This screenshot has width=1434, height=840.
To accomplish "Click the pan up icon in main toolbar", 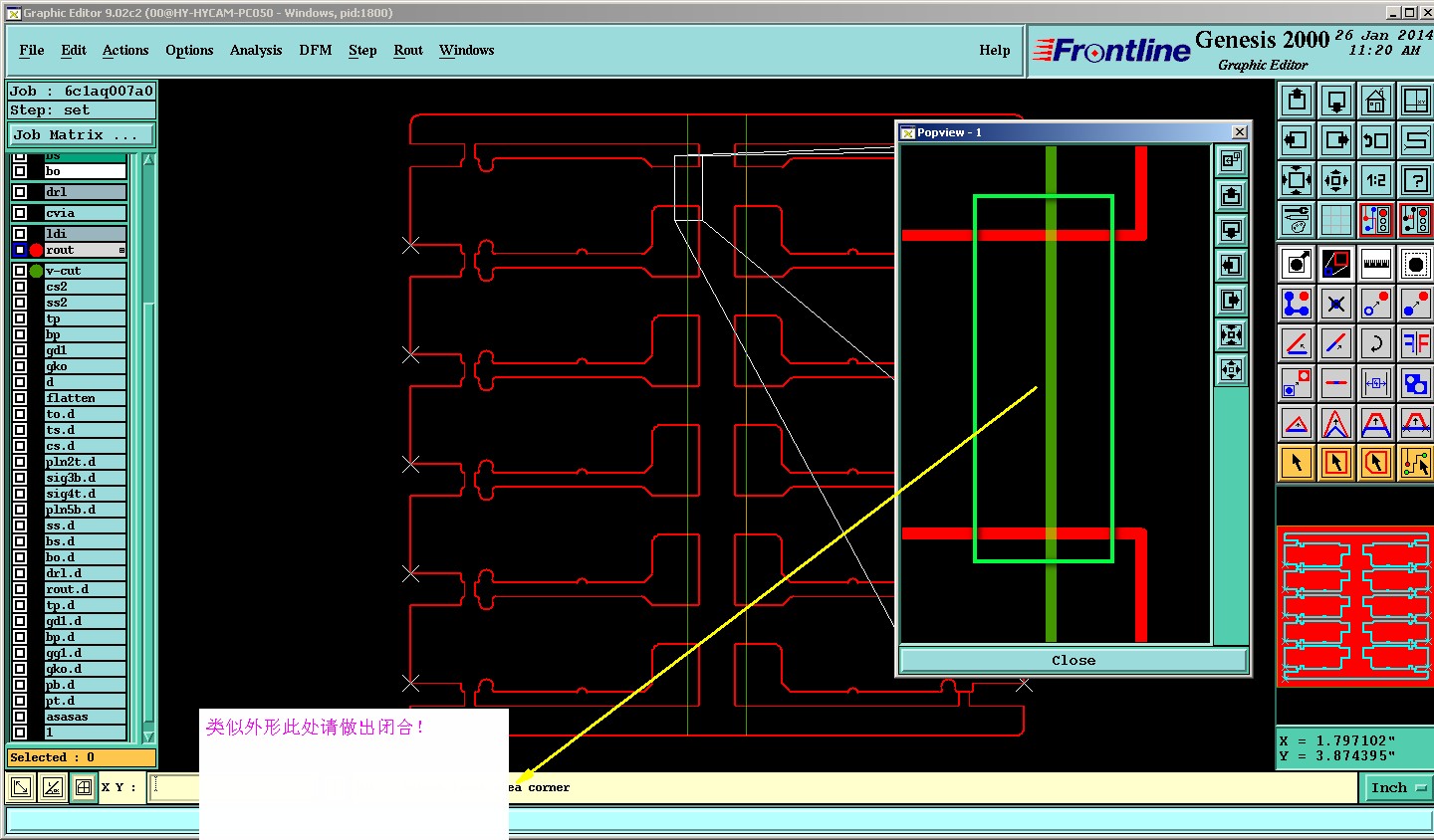I will click(1297, 101).
